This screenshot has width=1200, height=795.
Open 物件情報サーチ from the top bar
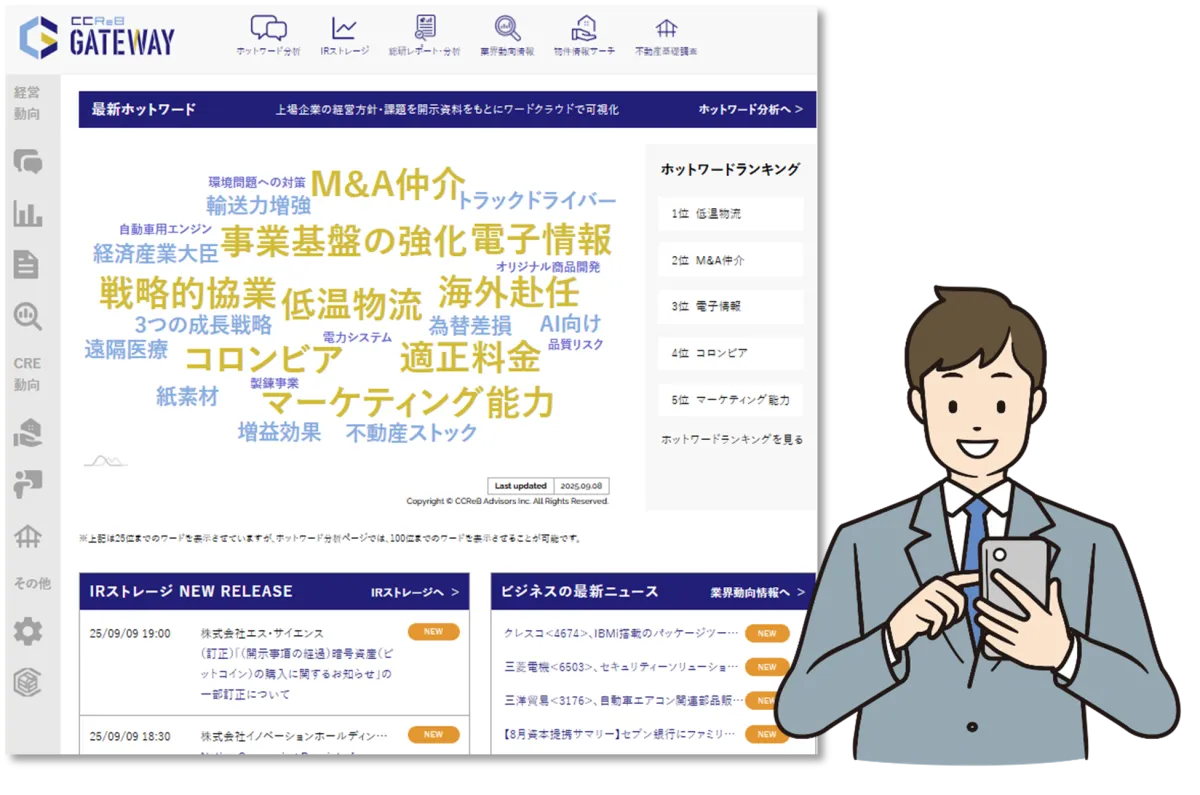coord(584,35)
